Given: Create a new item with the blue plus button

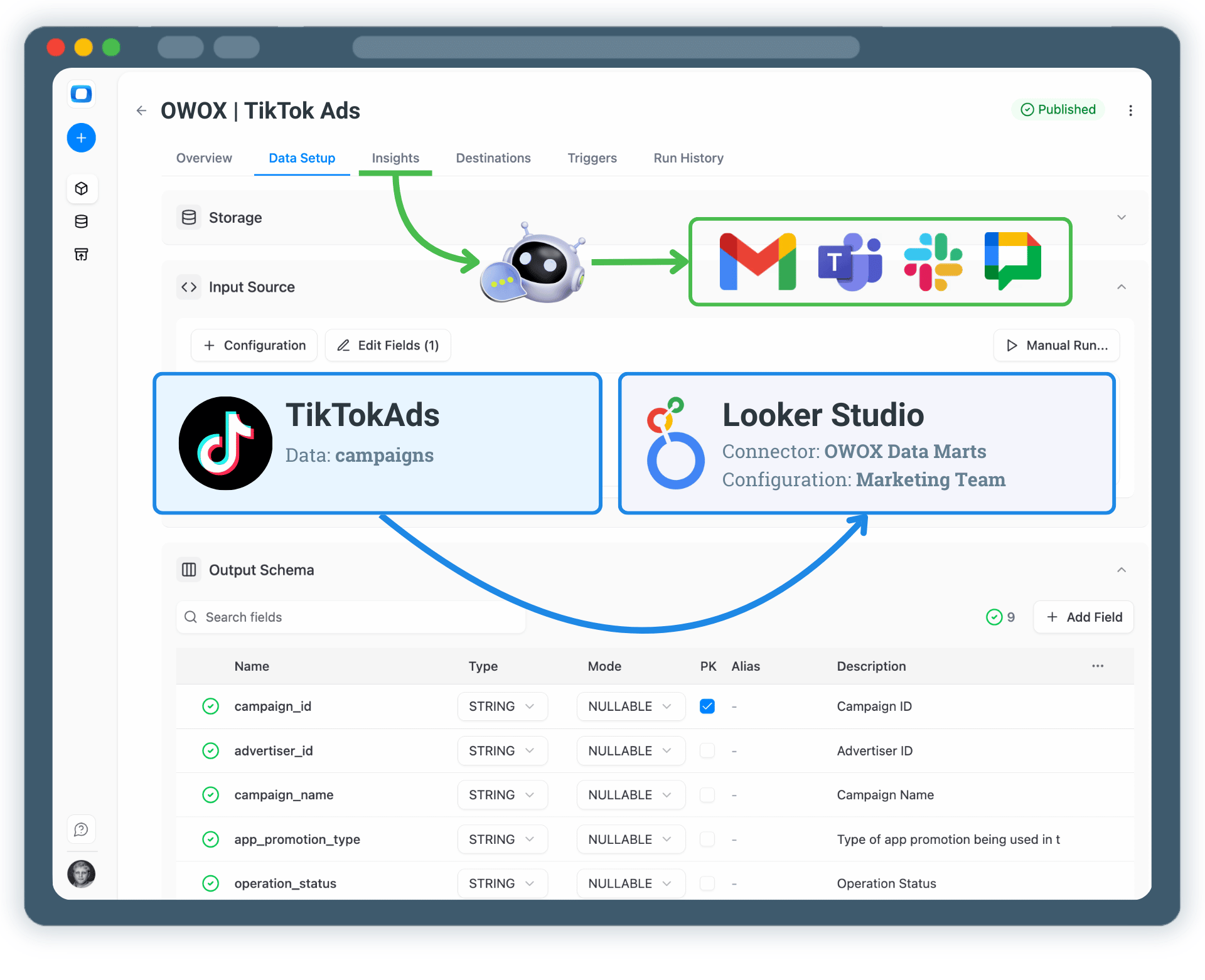Looking at the screenshot, I should 81,137.
